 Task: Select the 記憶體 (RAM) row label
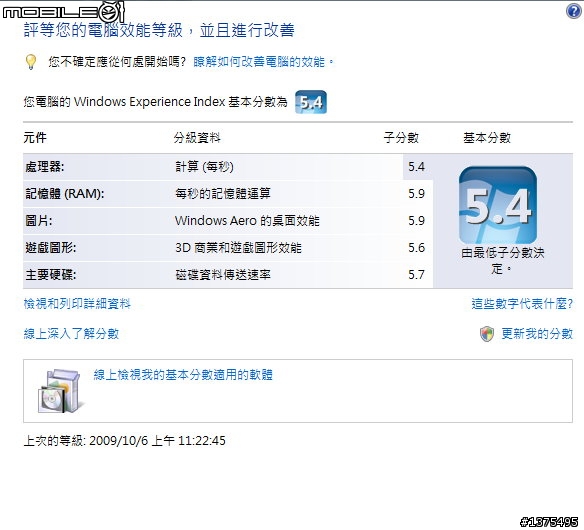[65, 194]
